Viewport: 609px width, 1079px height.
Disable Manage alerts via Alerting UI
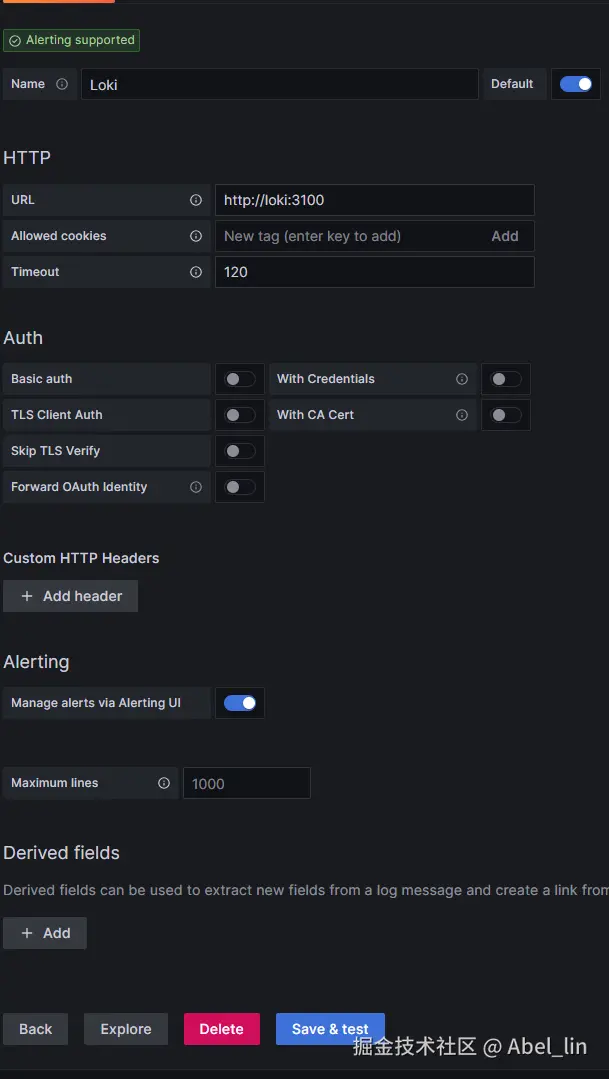240,703
